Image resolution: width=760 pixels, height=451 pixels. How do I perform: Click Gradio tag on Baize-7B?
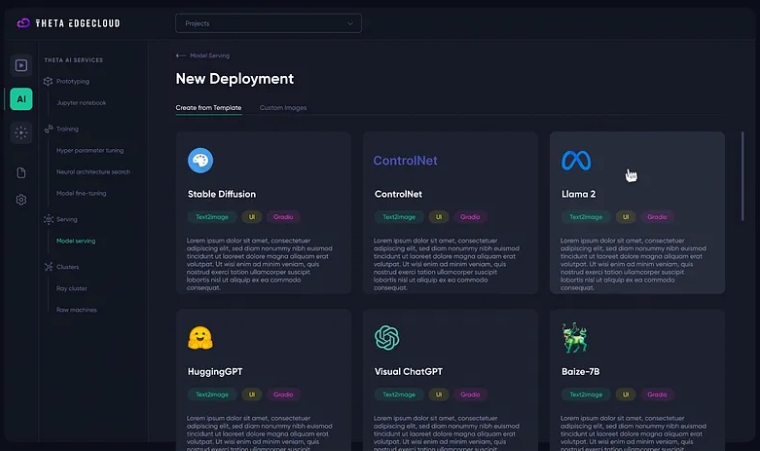tap(657, 394)
